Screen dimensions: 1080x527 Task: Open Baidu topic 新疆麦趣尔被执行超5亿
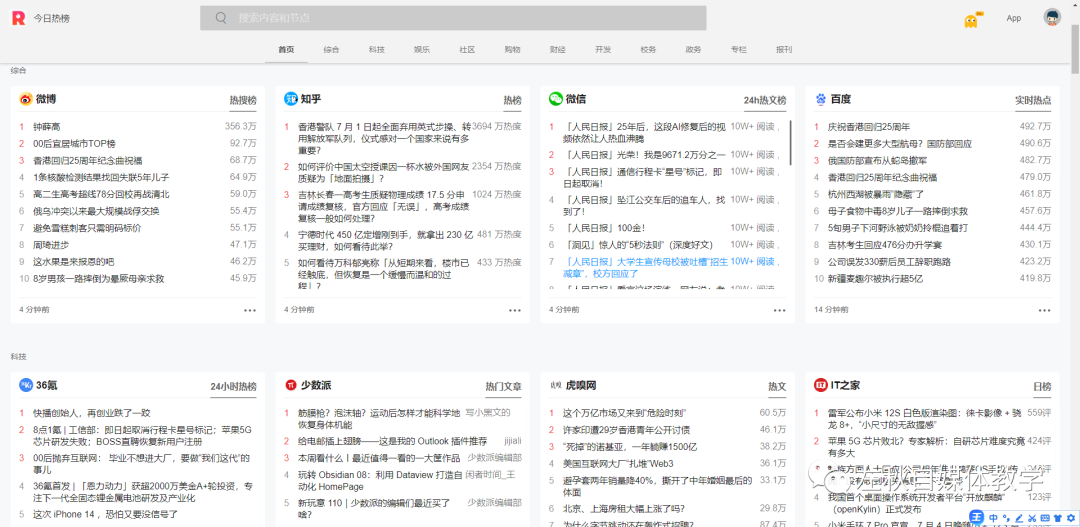click(x=875, y=279)
